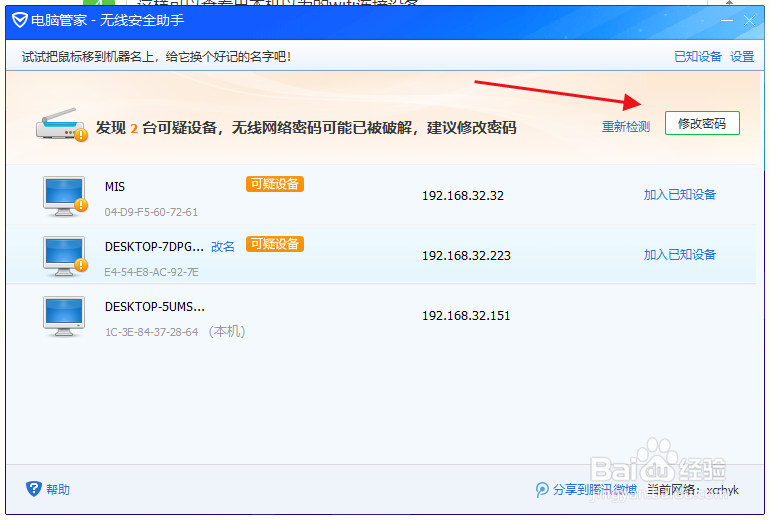Click the help shield question icon
Image resolution: width=770 pixels, height=520 pixels.
point(33,489)
